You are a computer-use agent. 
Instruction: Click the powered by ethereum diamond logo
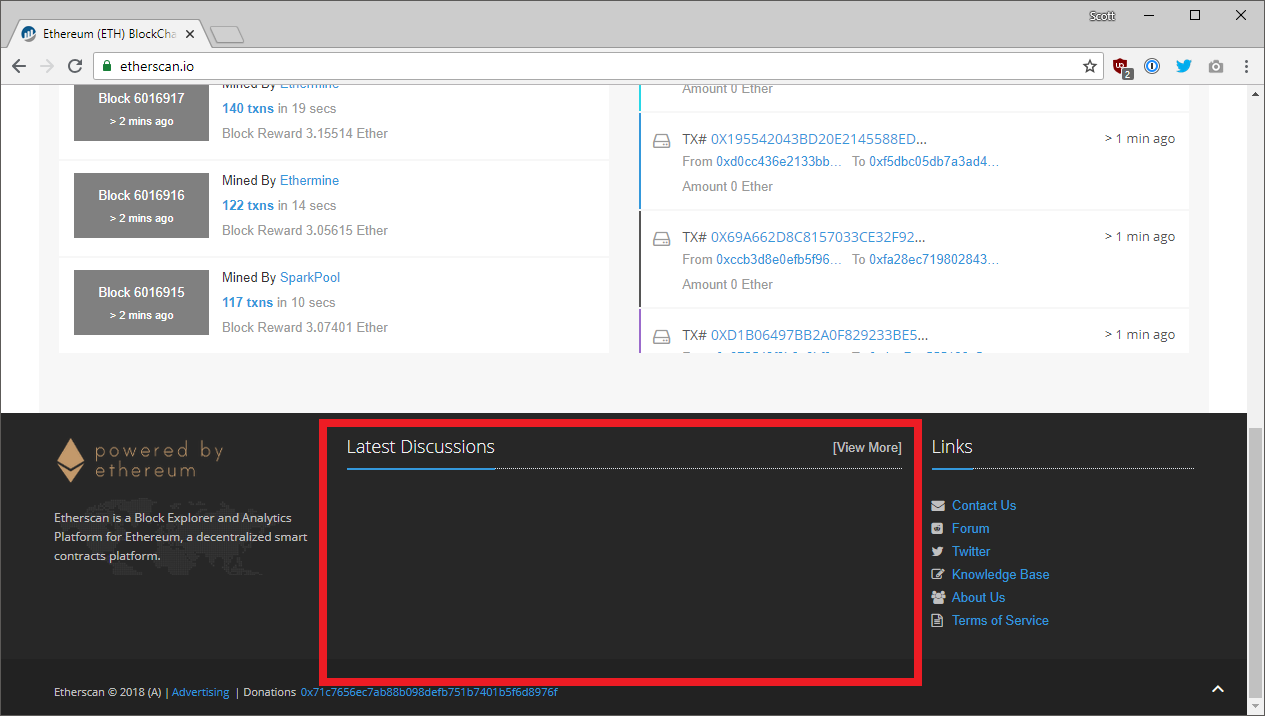point(69,457)
